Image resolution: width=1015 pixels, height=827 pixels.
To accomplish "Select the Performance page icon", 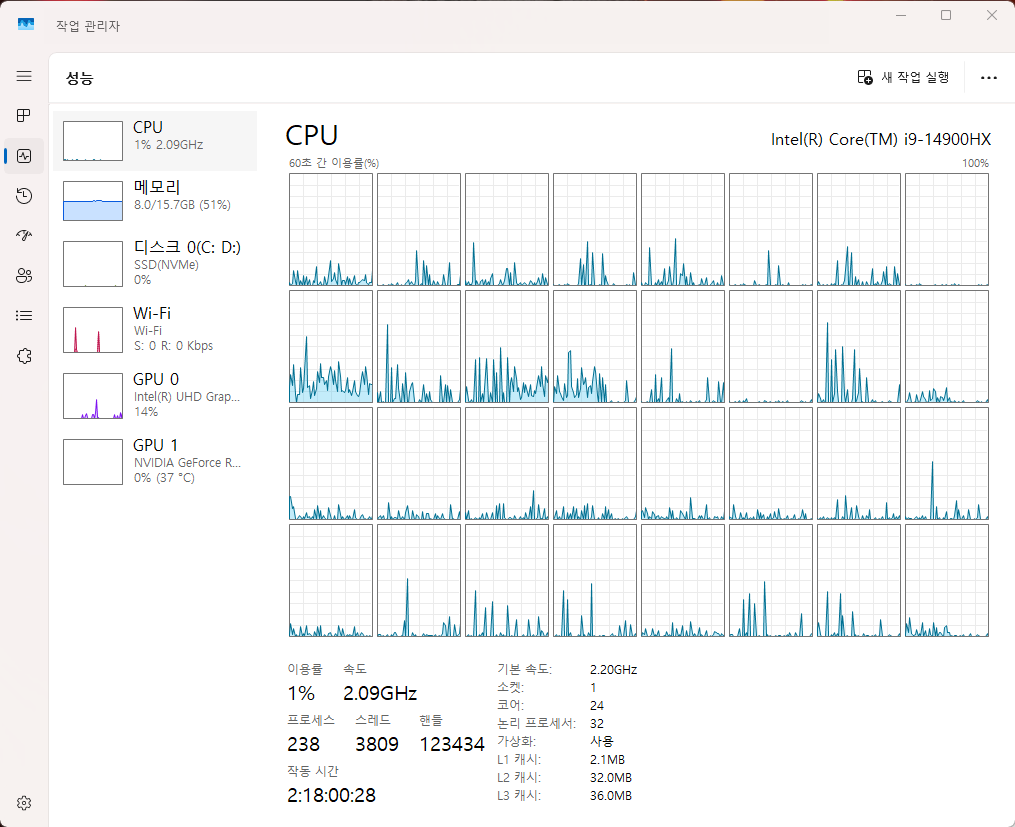I will (24, 156).
